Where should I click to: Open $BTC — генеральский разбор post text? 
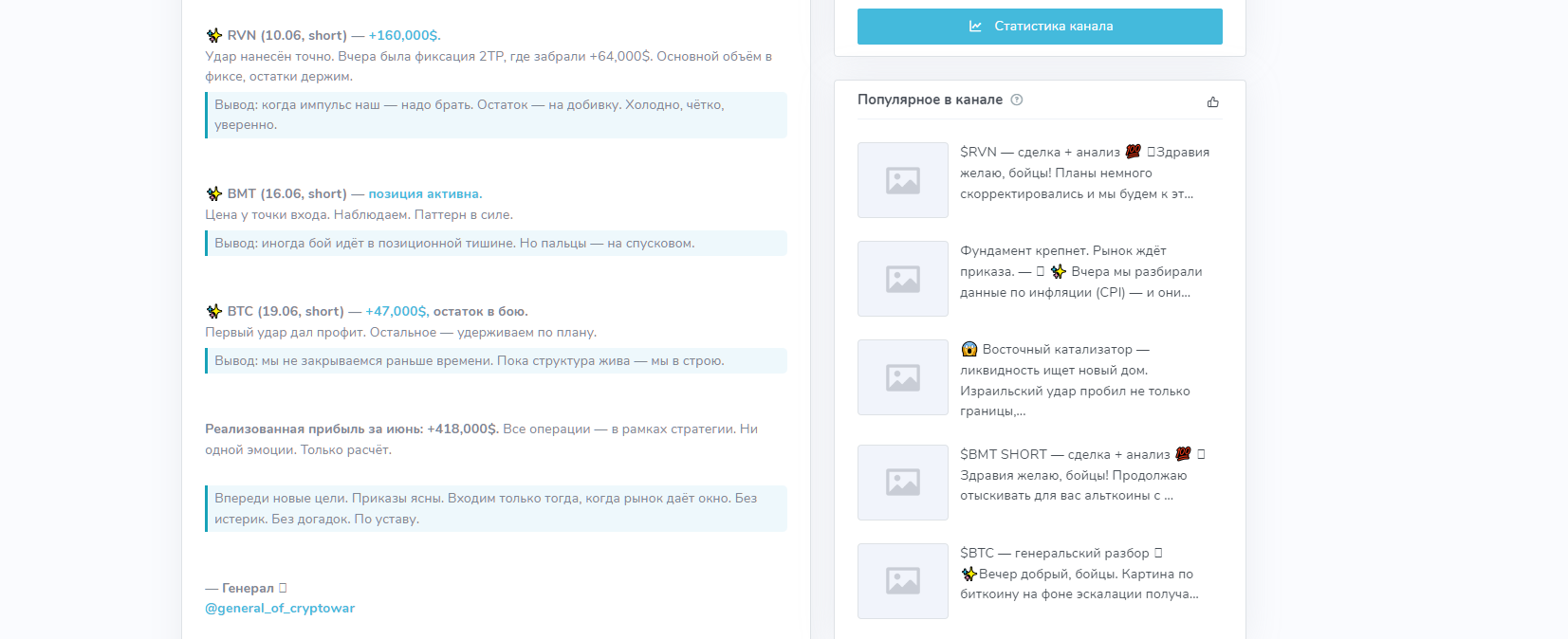1079,574
